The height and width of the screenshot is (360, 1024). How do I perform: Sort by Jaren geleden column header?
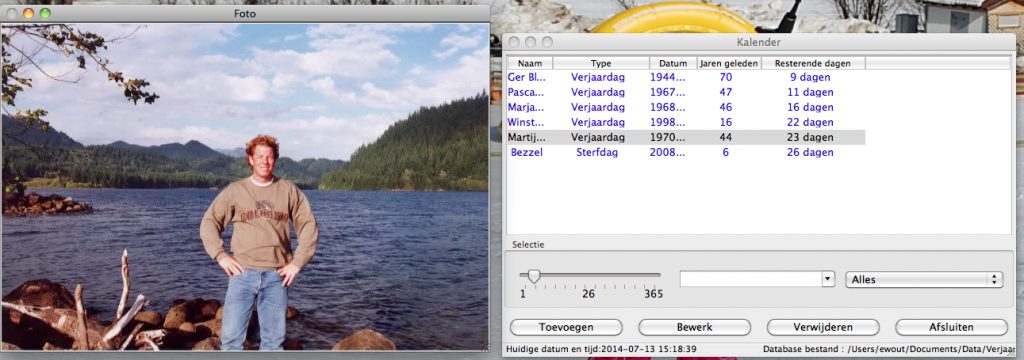pyautogui.click(x=729, y=63)
